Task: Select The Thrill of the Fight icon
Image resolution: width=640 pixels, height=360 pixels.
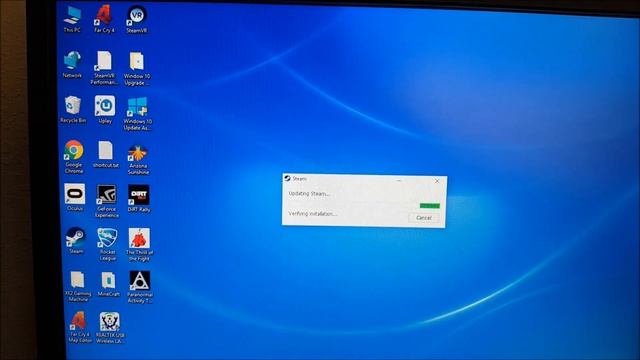Action: 139,245
